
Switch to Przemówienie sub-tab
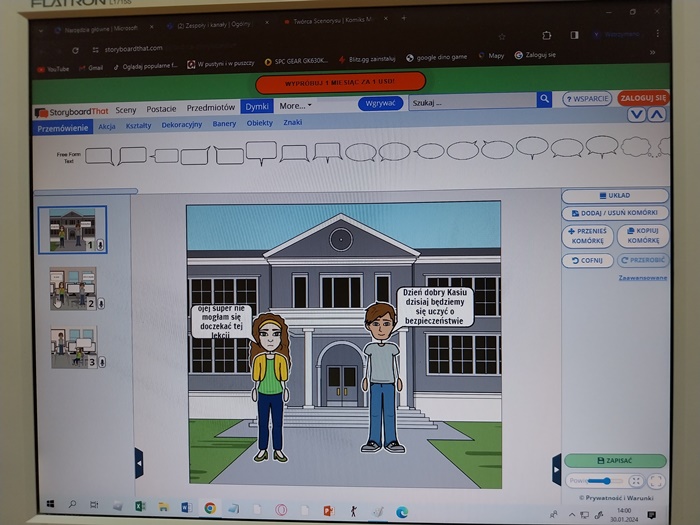coord(62,128)
